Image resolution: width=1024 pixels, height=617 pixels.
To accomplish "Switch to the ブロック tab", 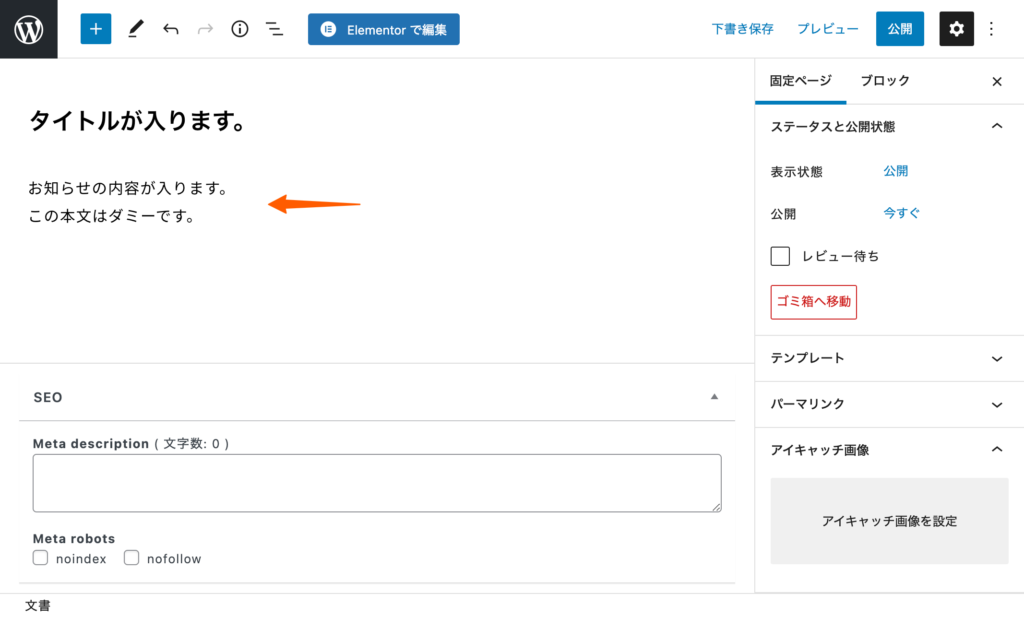I will click(884, 81).
